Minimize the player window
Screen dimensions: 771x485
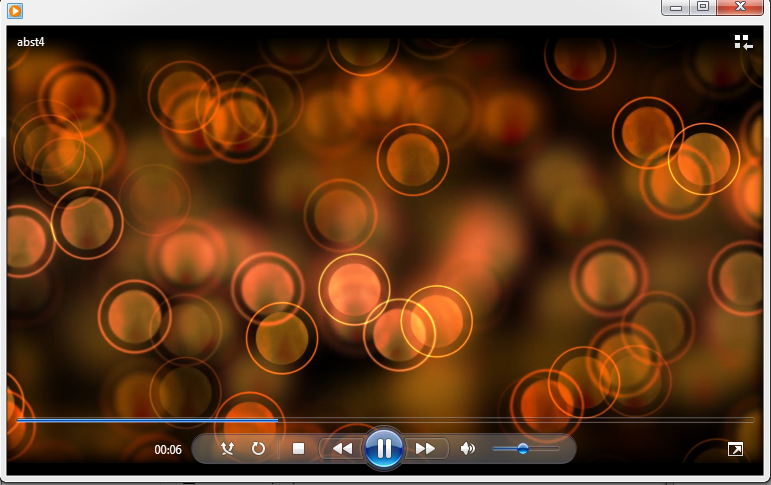[677, 7]
